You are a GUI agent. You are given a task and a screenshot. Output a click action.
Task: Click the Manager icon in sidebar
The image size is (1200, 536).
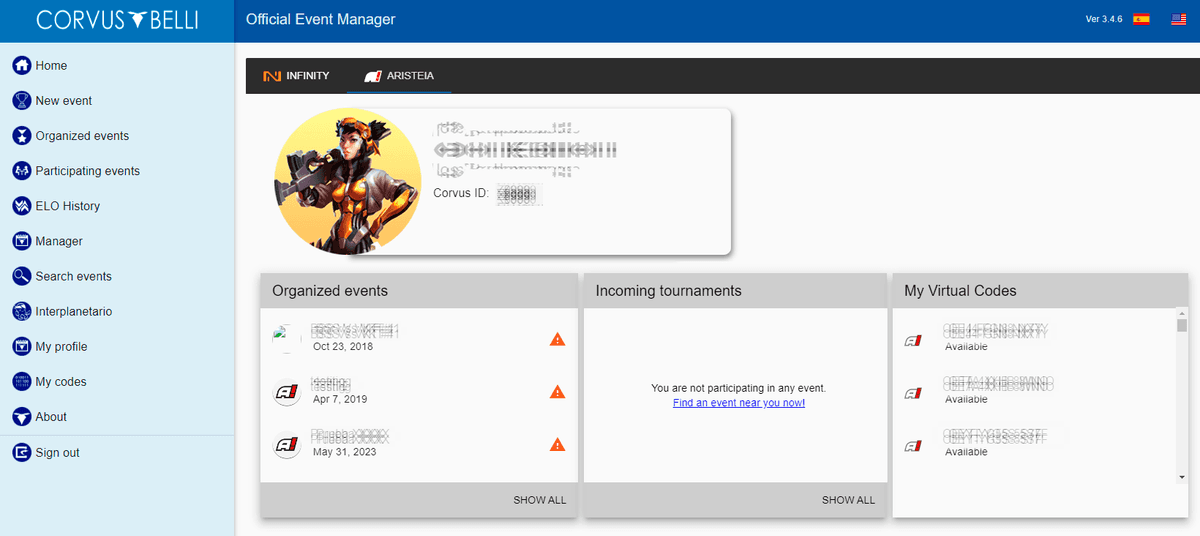[x=21, y=241]
